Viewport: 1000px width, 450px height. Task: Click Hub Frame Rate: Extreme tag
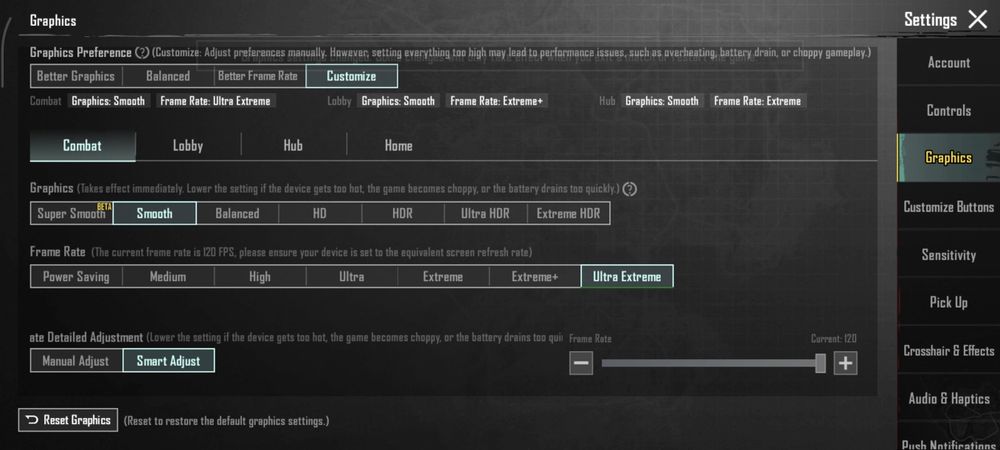click(757, 101)
